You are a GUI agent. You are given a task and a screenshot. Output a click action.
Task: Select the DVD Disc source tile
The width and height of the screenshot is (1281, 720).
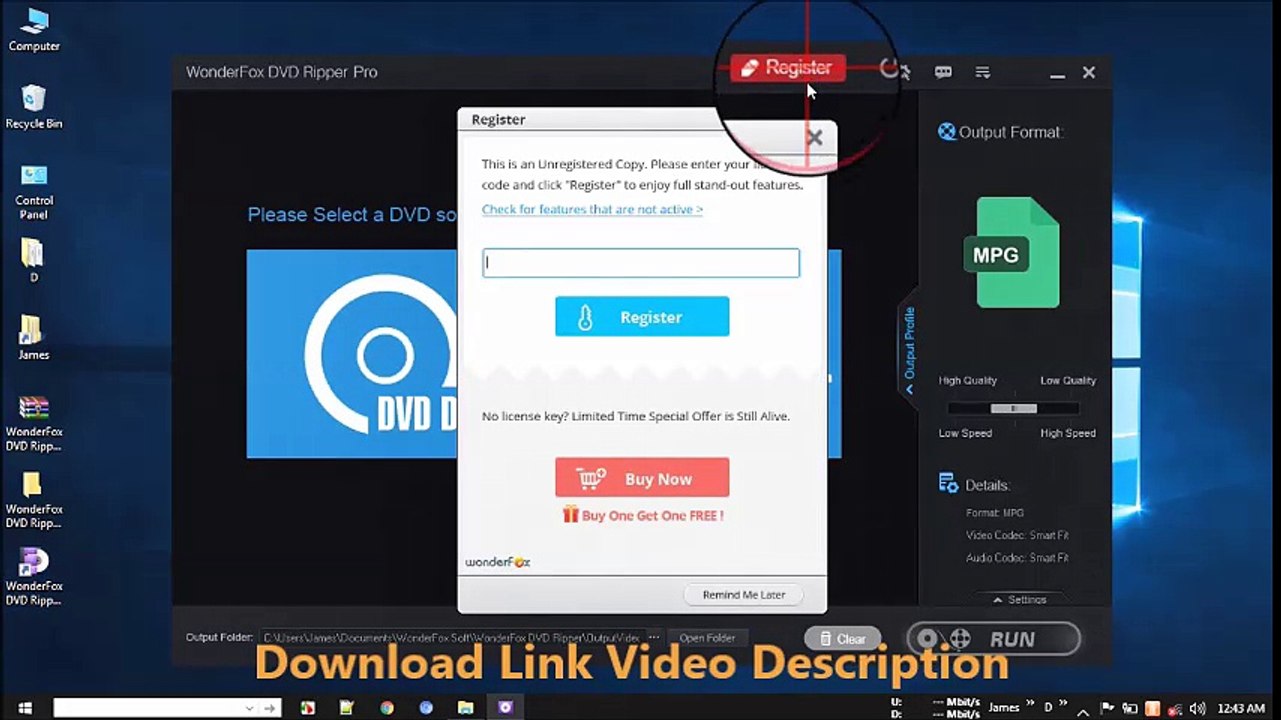[x=352, y=354]
